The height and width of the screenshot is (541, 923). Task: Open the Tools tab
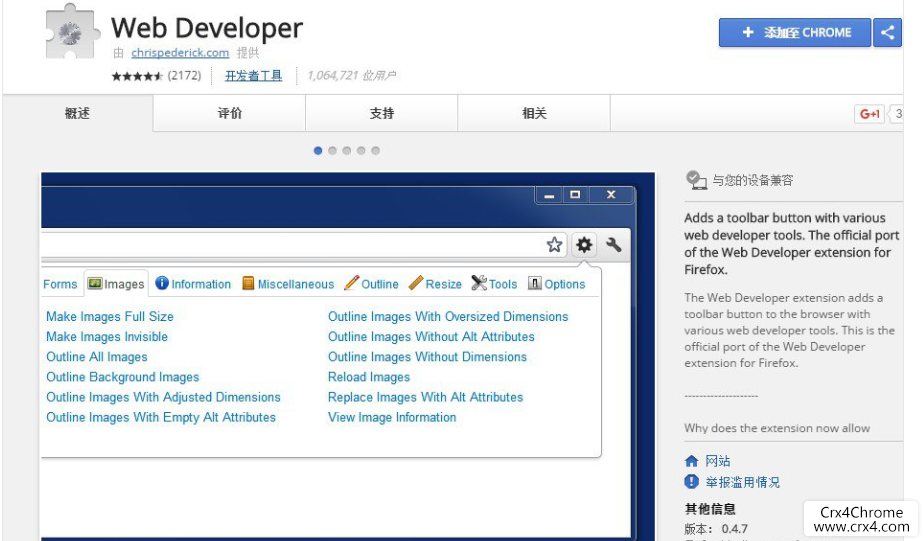tap(494, 284)
